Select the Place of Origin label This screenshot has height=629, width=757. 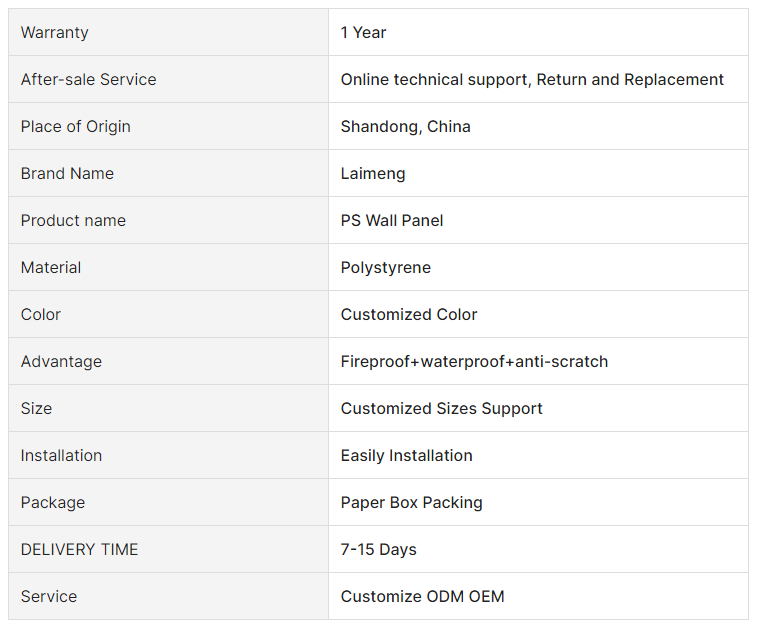click(x=76, y=127)
